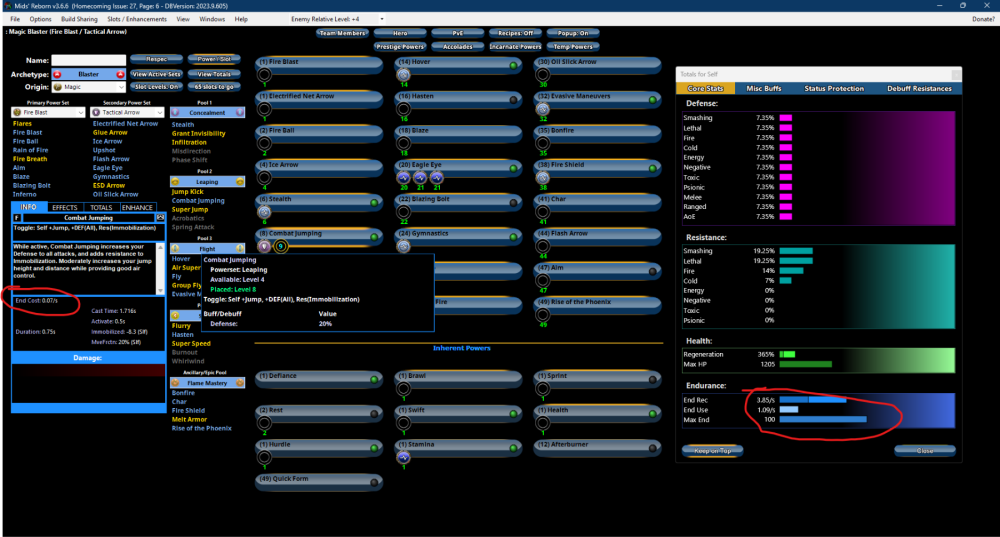Click the Fire Shield enhancement slot icon
1000x537 pixels.
[543, 177]
